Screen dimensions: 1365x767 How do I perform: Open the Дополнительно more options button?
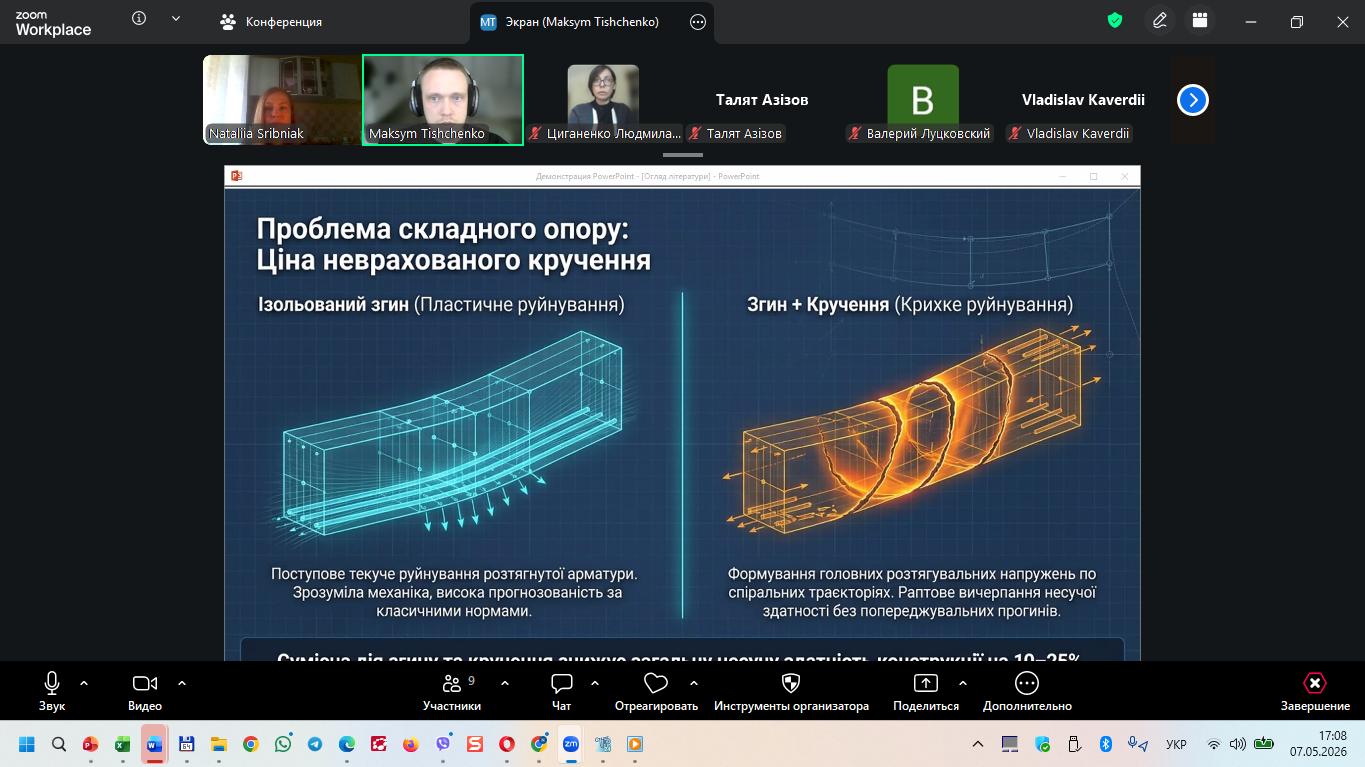(x=1027, y=691)
